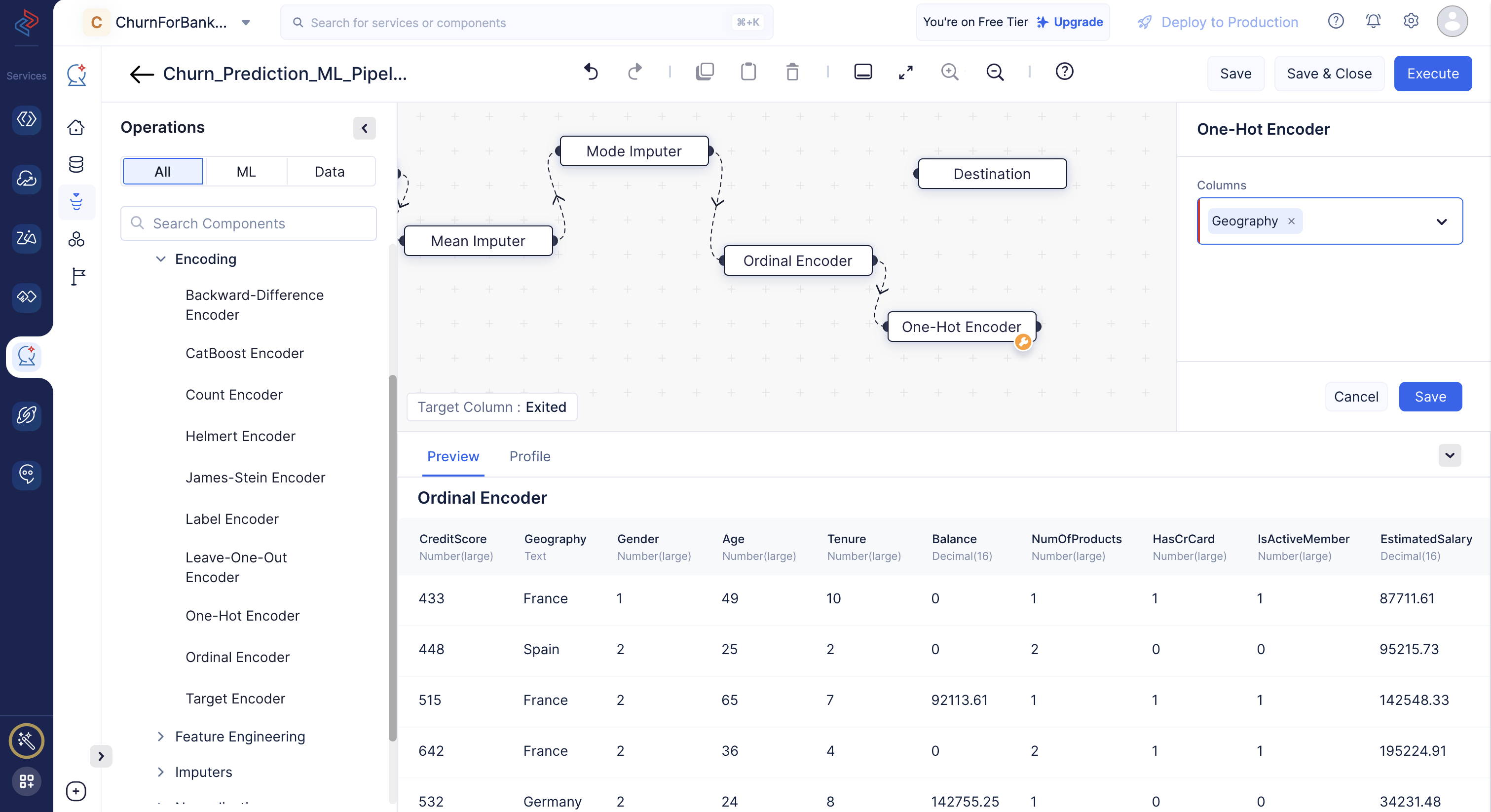
Task: Click the redo arrow icon
Action: pyautogui.click(x=635, y=72)
